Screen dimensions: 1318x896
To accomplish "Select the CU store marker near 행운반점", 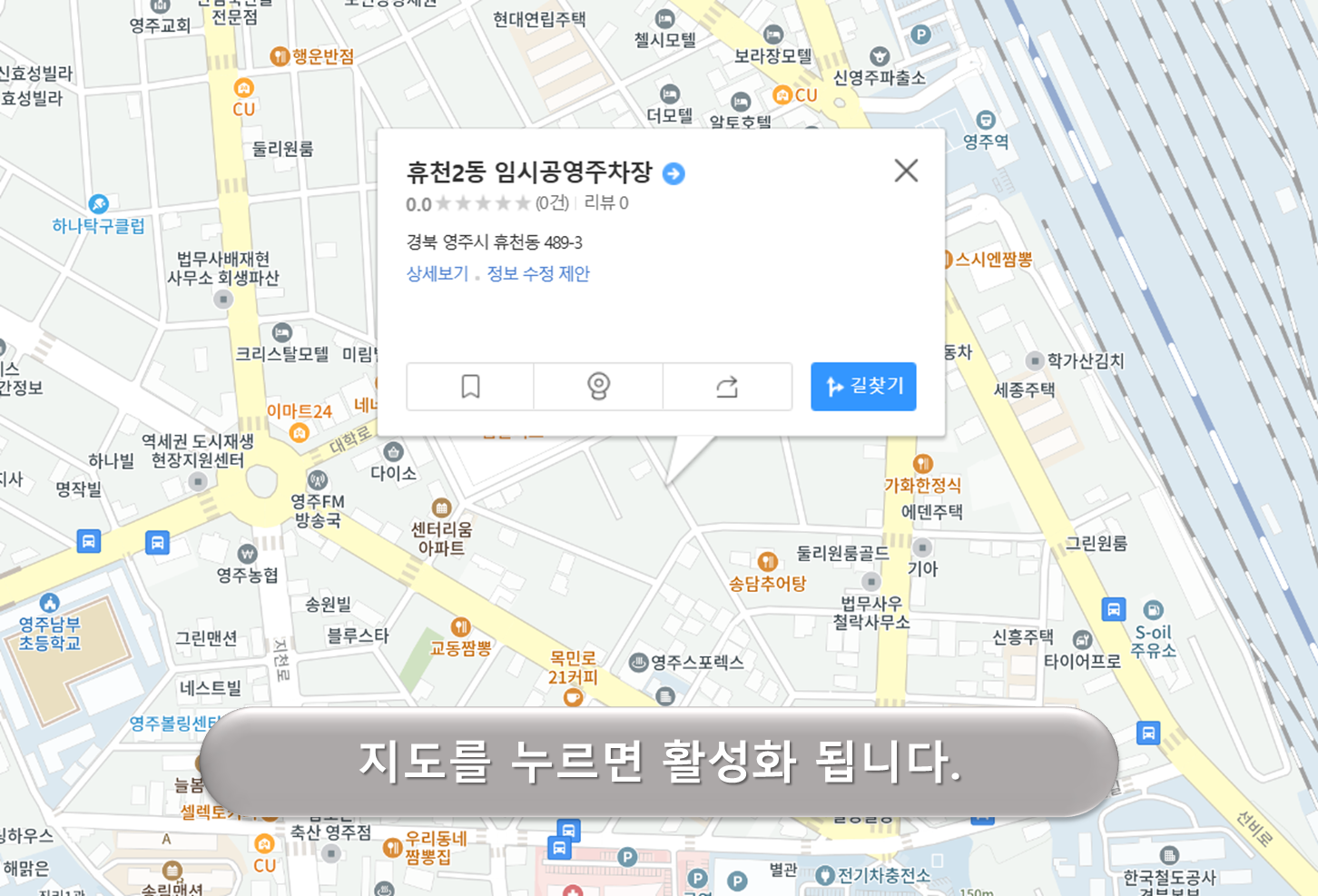I will tap(242, 89).
